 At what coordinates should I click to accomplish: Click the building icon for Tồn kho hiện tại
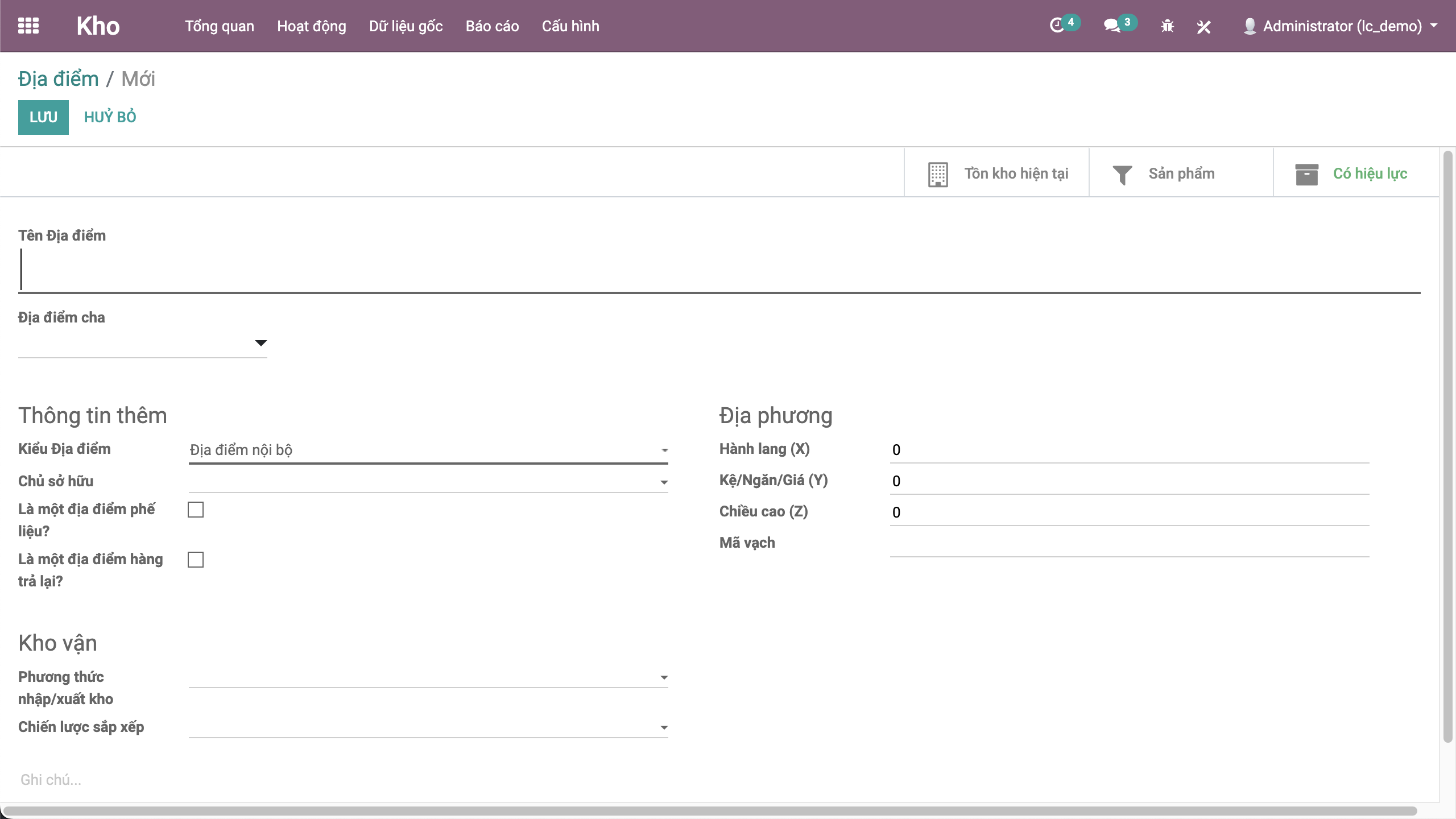pyautogui.click(x=938, y=174)
